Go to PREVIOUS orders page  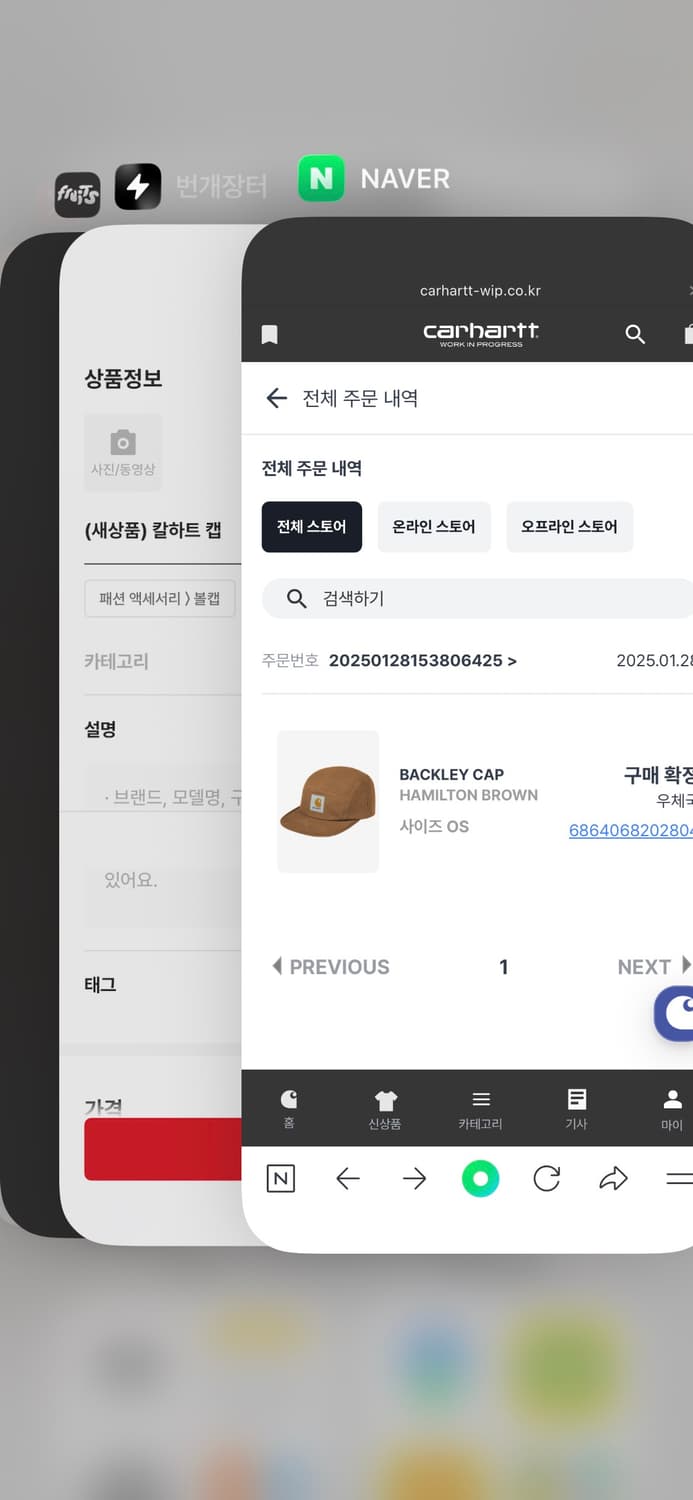(x=331, y=967)
